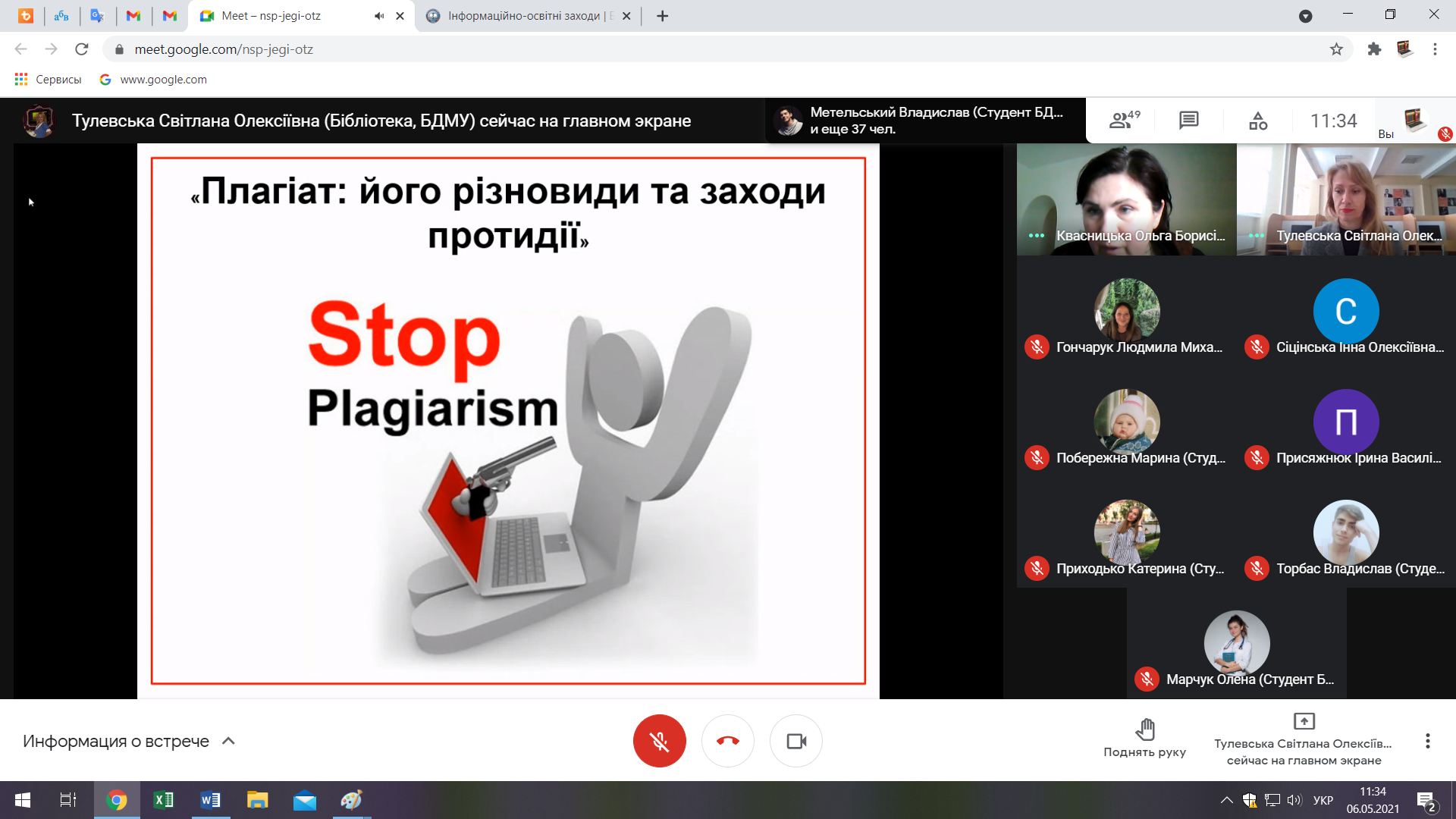Screen dimensions: 1456x819
Task: Toggle the camera on/off button
Action: click(x=795, y=741)
